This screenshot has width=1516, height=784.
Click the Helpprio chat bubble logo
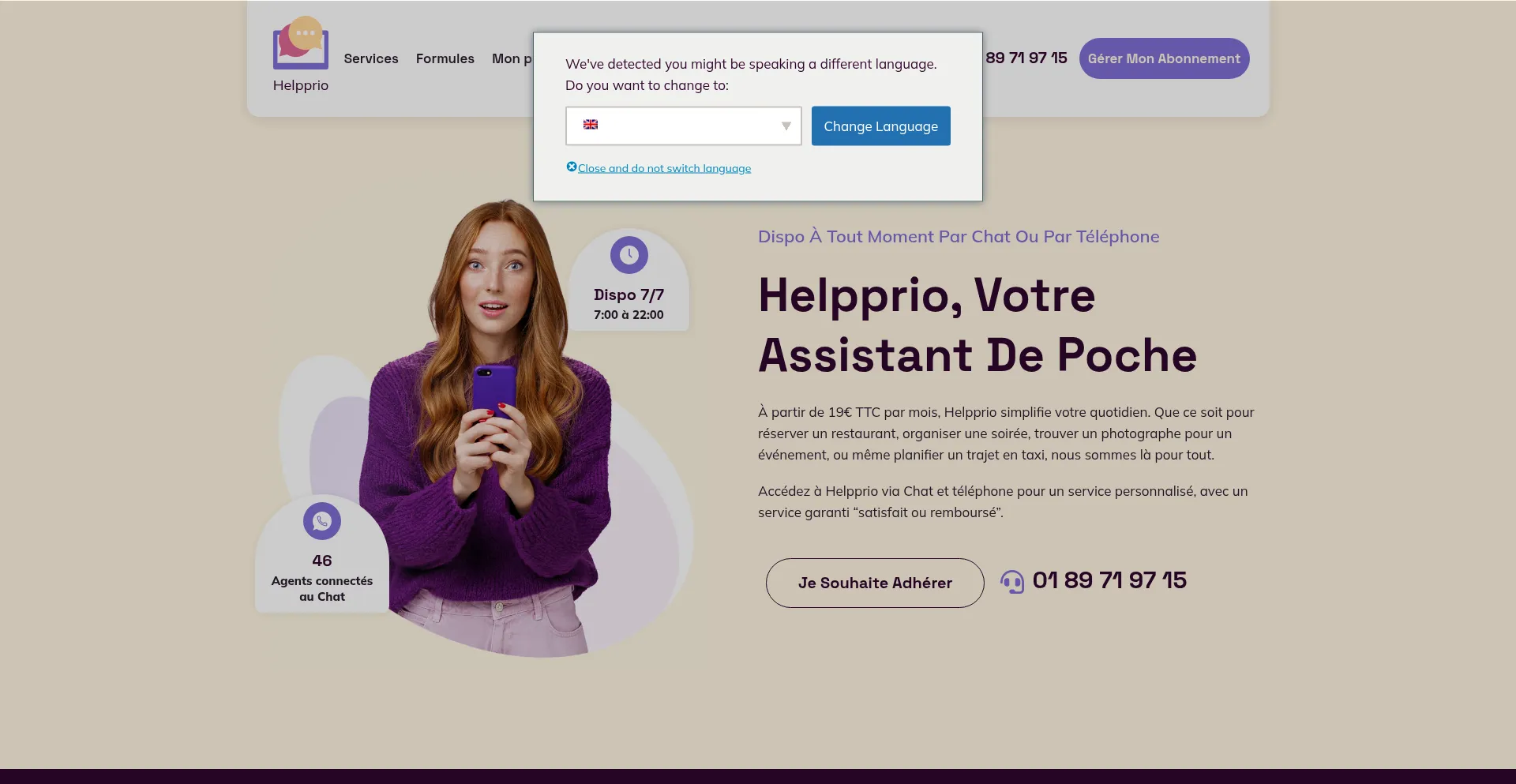pos(300,43)
